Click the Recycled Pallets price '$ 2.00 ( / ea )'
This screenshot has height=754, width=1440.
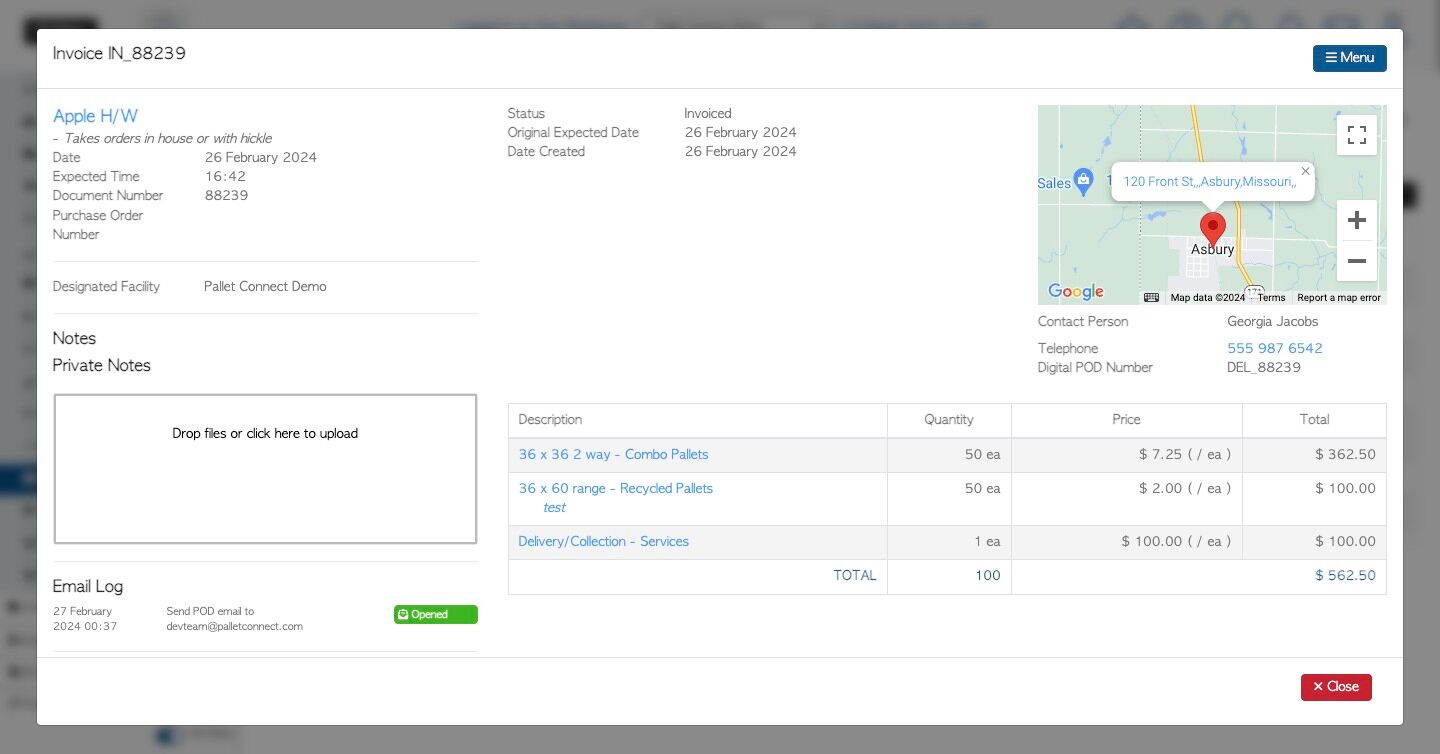click(x=1185, y=489)
